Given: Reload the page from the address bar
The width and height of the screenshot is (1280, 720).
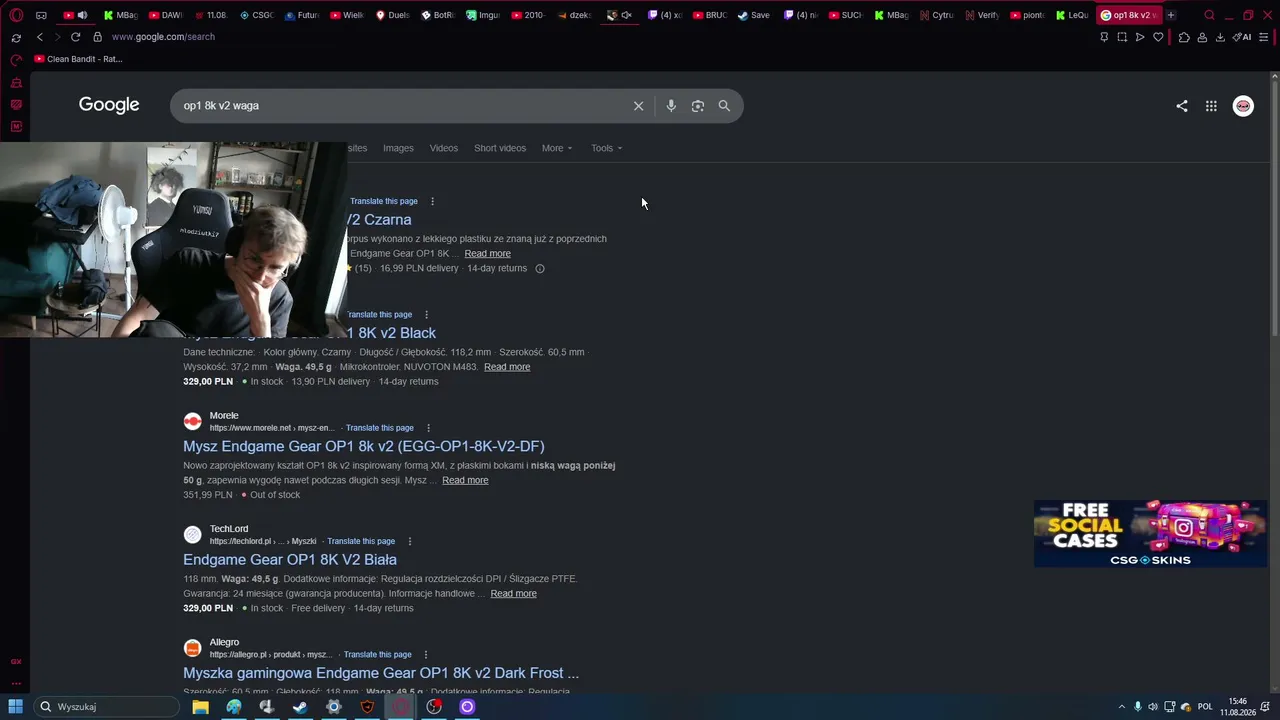Looking at the screenshot, I should tap(75, 37).
